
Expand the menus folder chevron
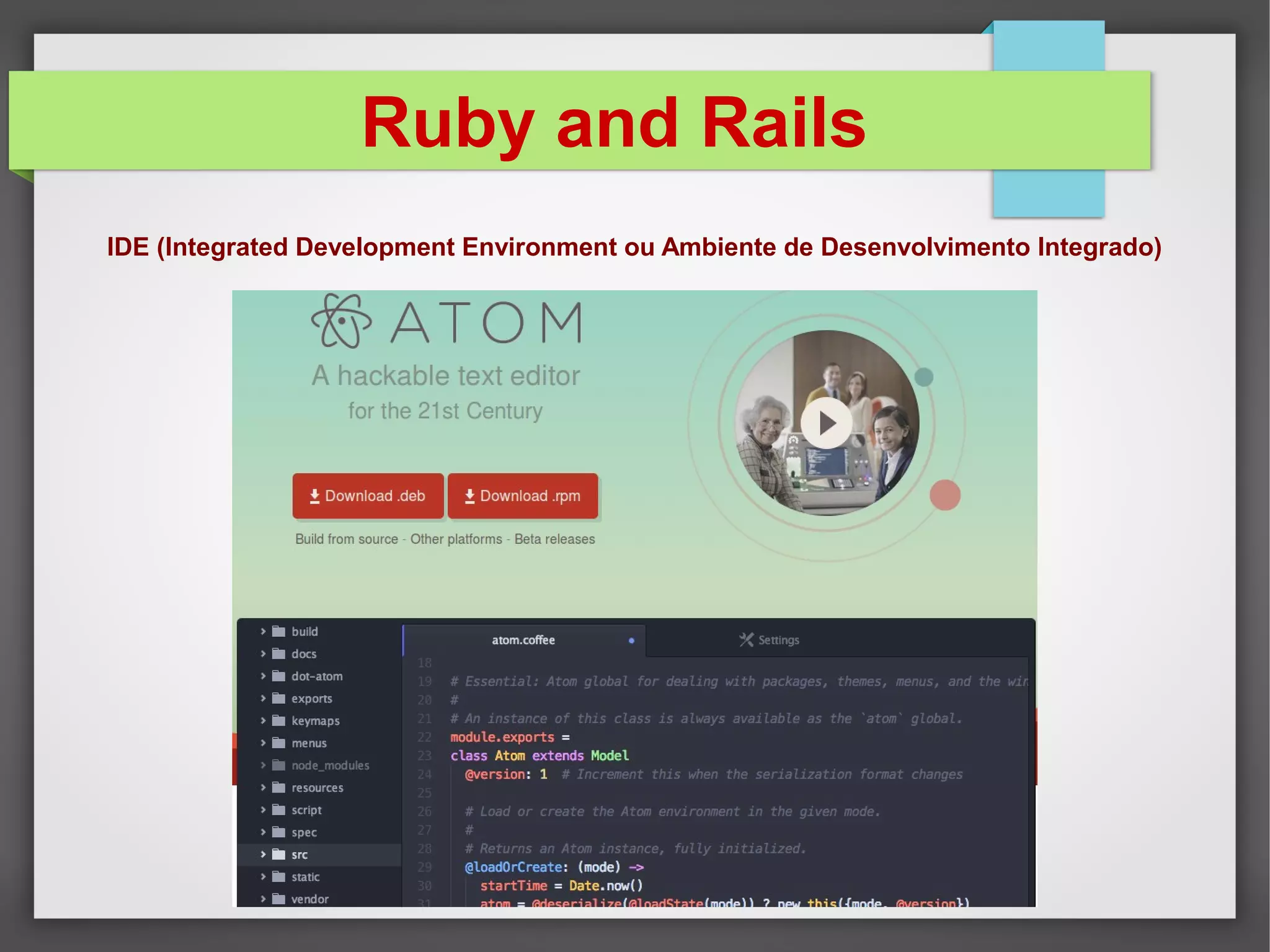pyautogui.click(x=263, y=743)
